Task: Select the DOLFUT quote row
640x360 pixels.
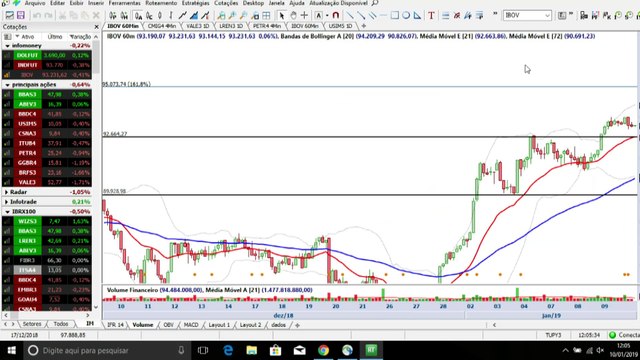Action: 47,55
